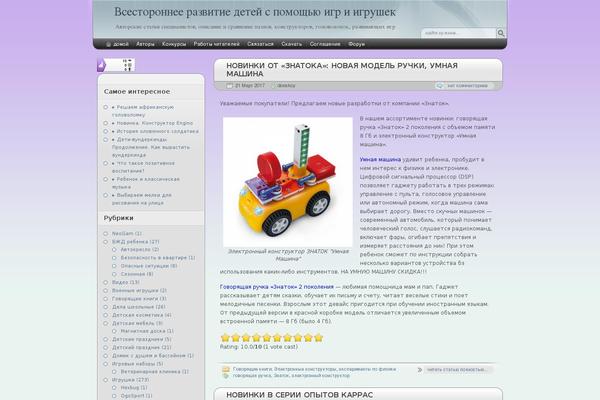Click the search magnifier icon
Screen dimensions: 600x400
click(501, 33)
